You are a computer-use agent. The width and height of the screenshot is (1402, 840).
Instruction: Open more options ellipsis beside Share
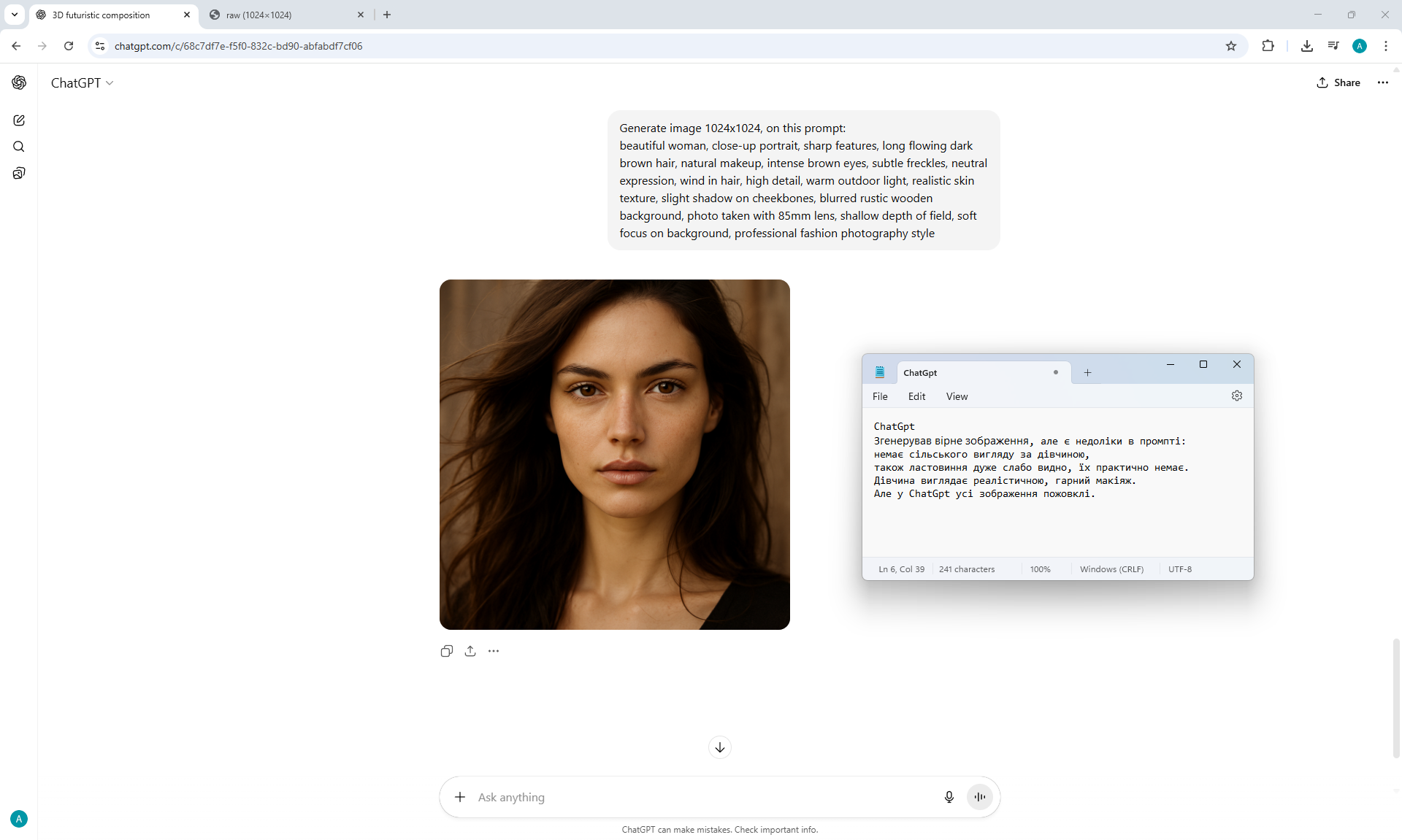point(1383,82)
